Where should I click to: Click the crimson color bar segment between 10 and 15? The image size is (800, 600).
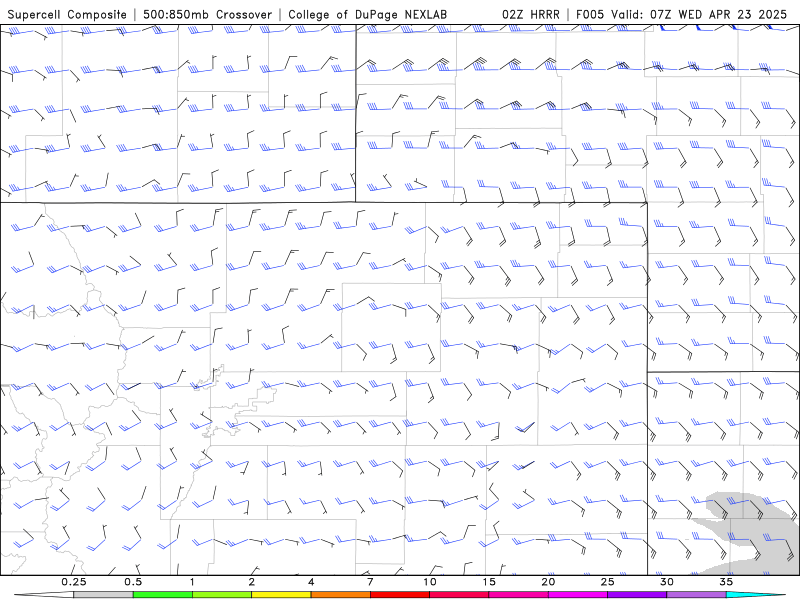pos(459,595)
